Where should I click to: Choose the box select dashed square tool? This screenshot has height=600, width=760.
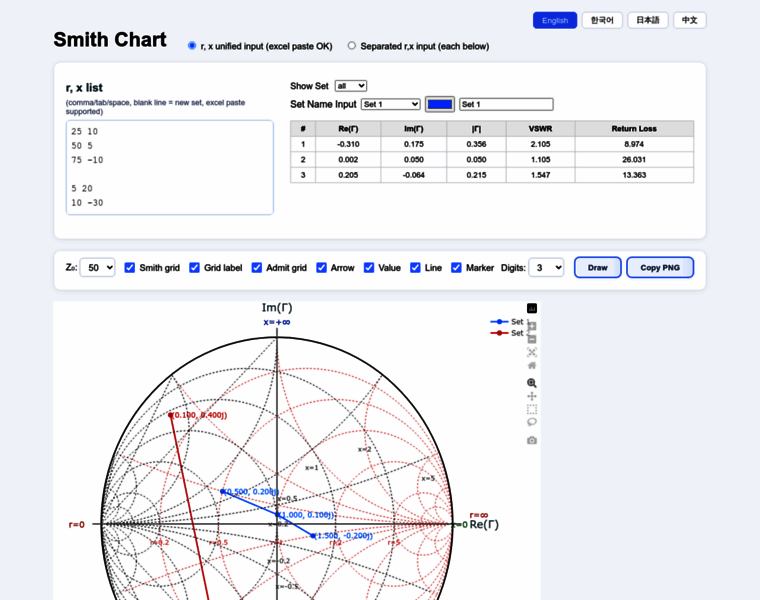click(x=532, y=409)
